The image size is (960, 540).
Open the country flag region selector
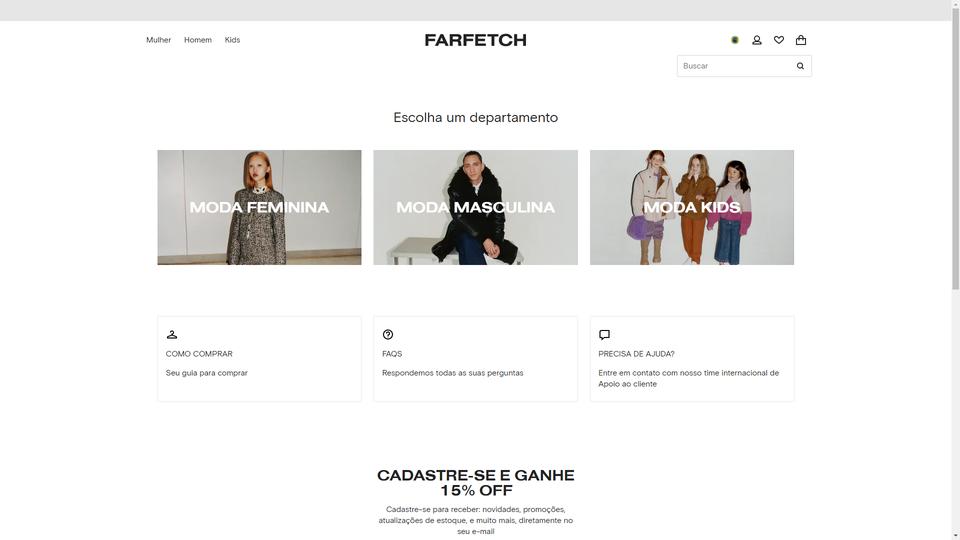point(735,40)
